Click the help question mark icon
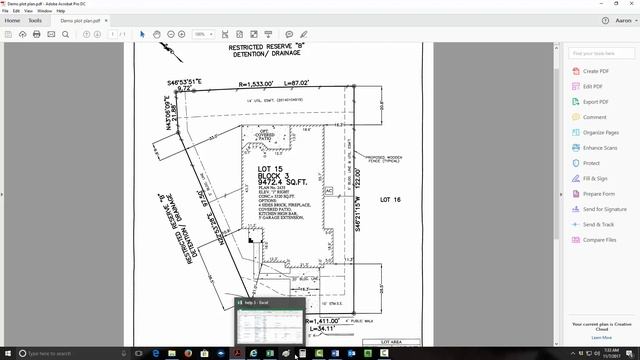This screenshot has height=360, width=640. click(605, 20)
